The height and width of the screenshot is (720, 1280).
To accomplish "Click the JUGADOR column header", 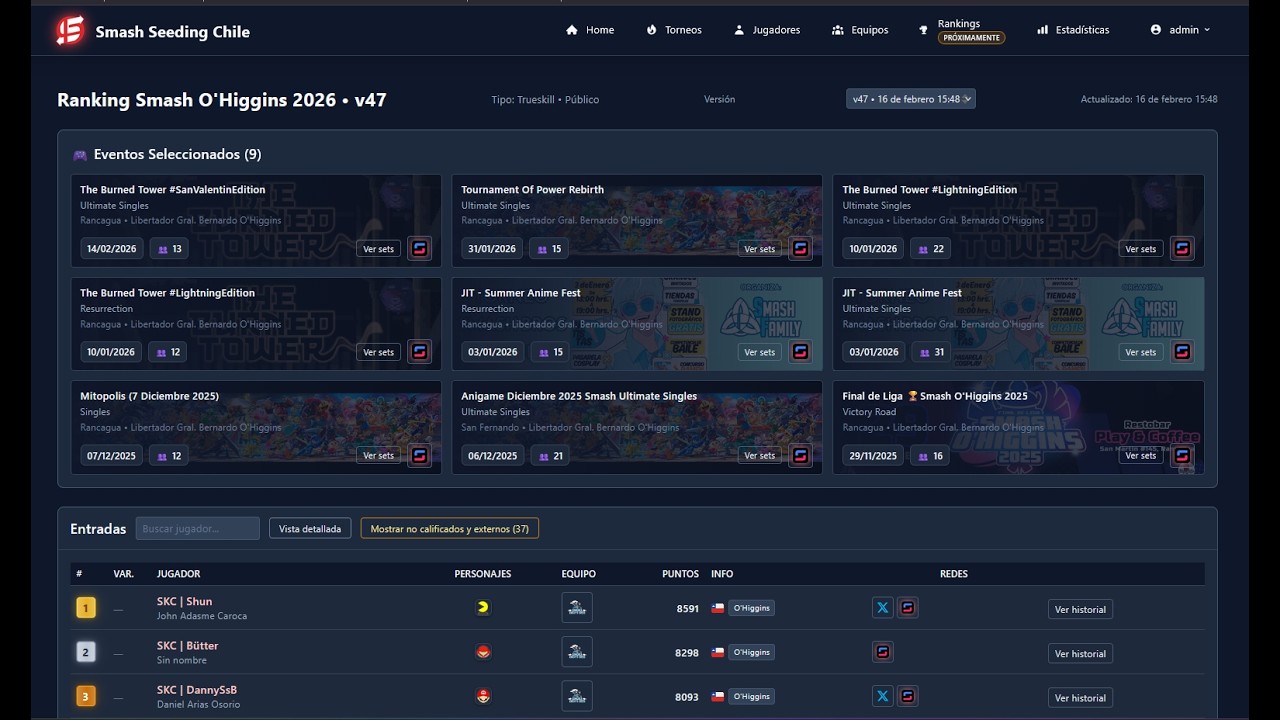I will [x=178, y=574].
